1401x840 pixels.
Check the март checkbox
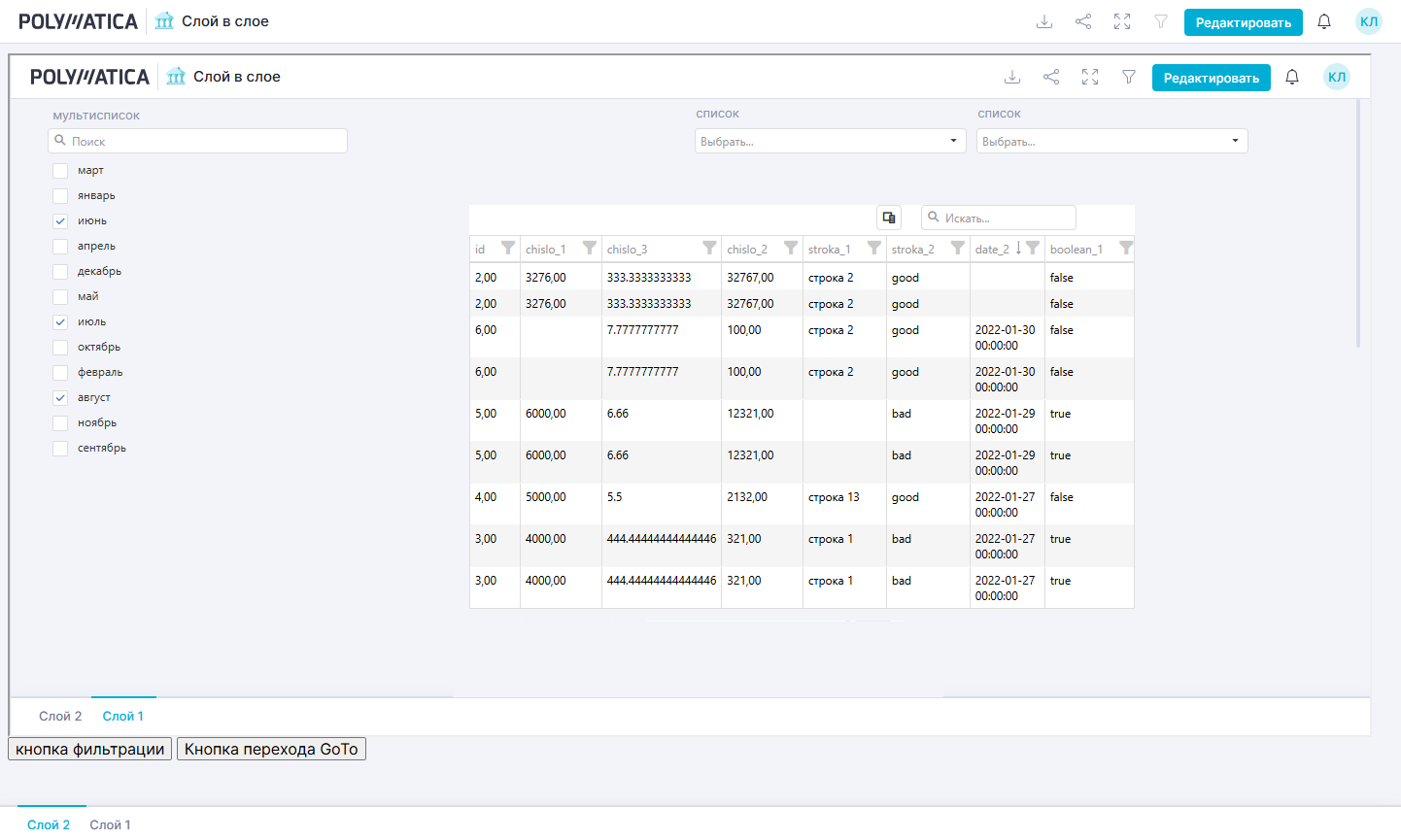pyautogui.click(x=60, y=171)
